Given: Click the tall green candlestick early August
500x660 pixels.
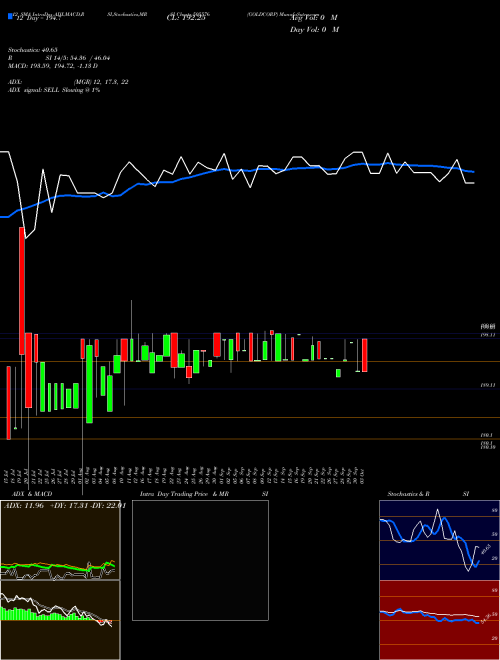Looking at the screenshot, I should (x=89, y=384).
